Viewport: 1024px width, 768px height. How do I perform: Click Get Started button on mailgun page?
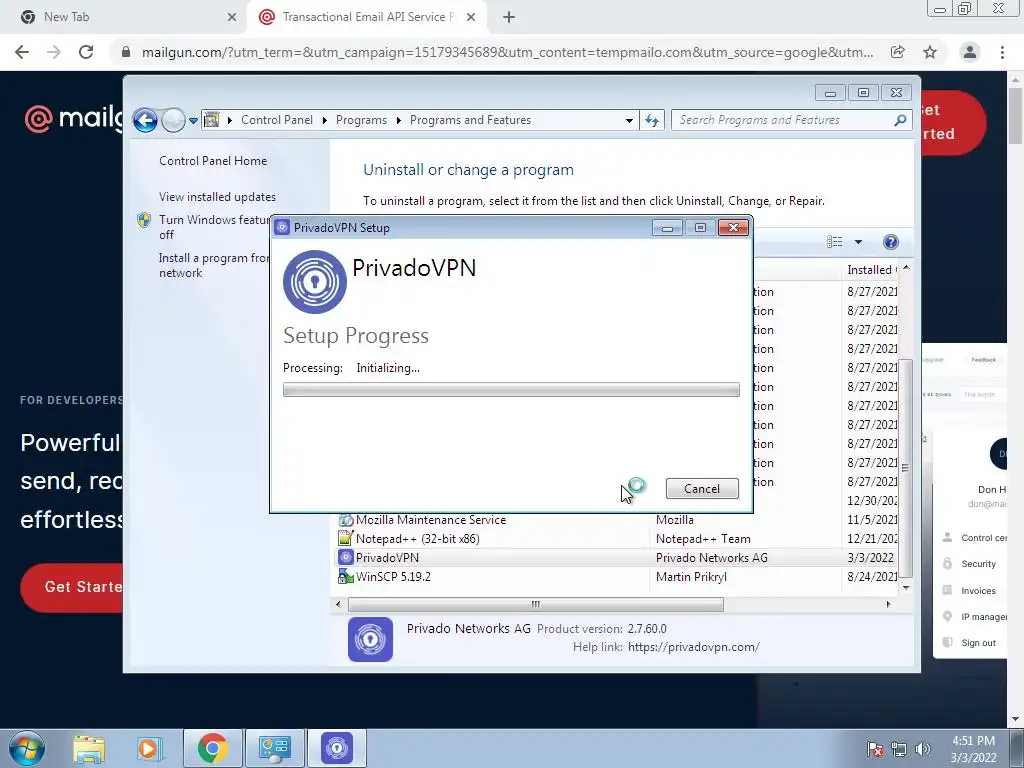click(x=72, y=587)
